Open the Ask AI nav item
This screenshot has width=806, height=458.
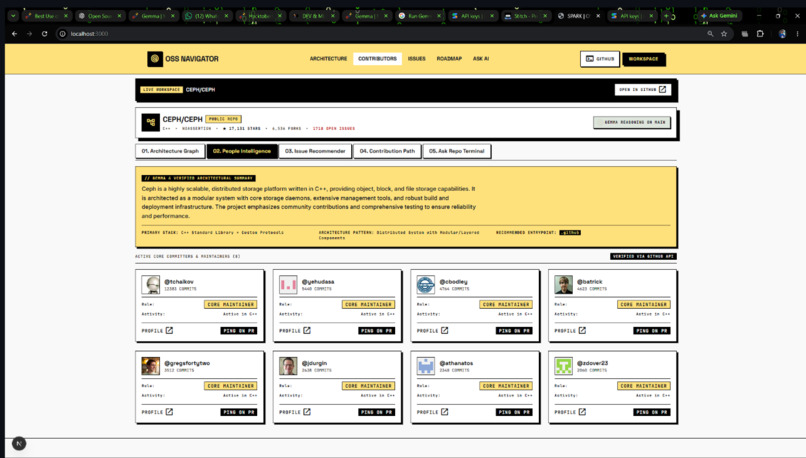coord(481,59)
